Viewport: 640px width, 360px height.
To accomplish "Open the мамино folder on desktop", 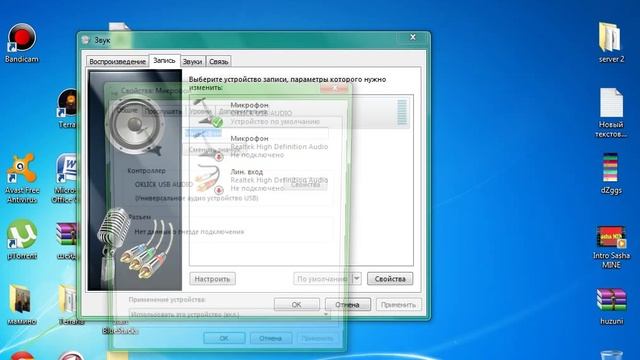I will [x=22, y=304].
